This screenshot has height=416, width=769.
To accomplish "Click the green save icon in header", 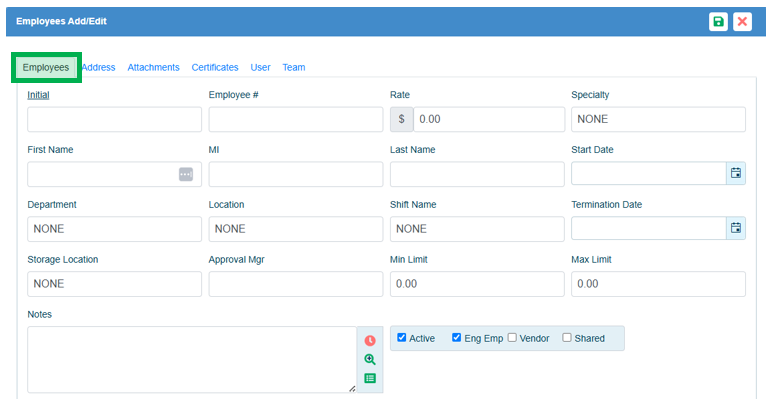I will click(x=718, y=22).
